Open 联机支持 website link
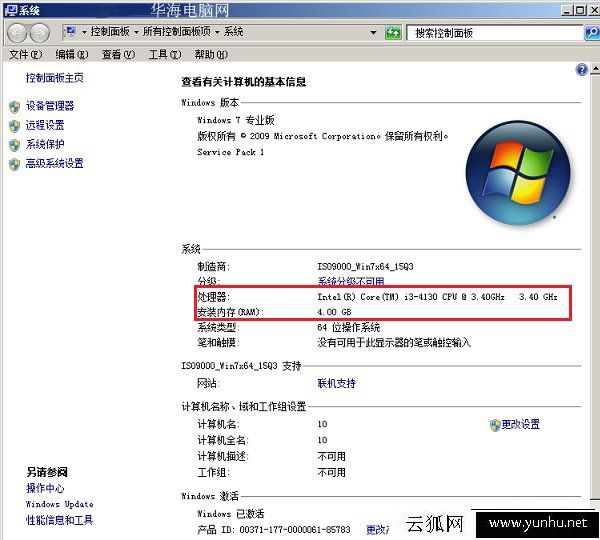The image size is (600, 540). coord(337,383)
